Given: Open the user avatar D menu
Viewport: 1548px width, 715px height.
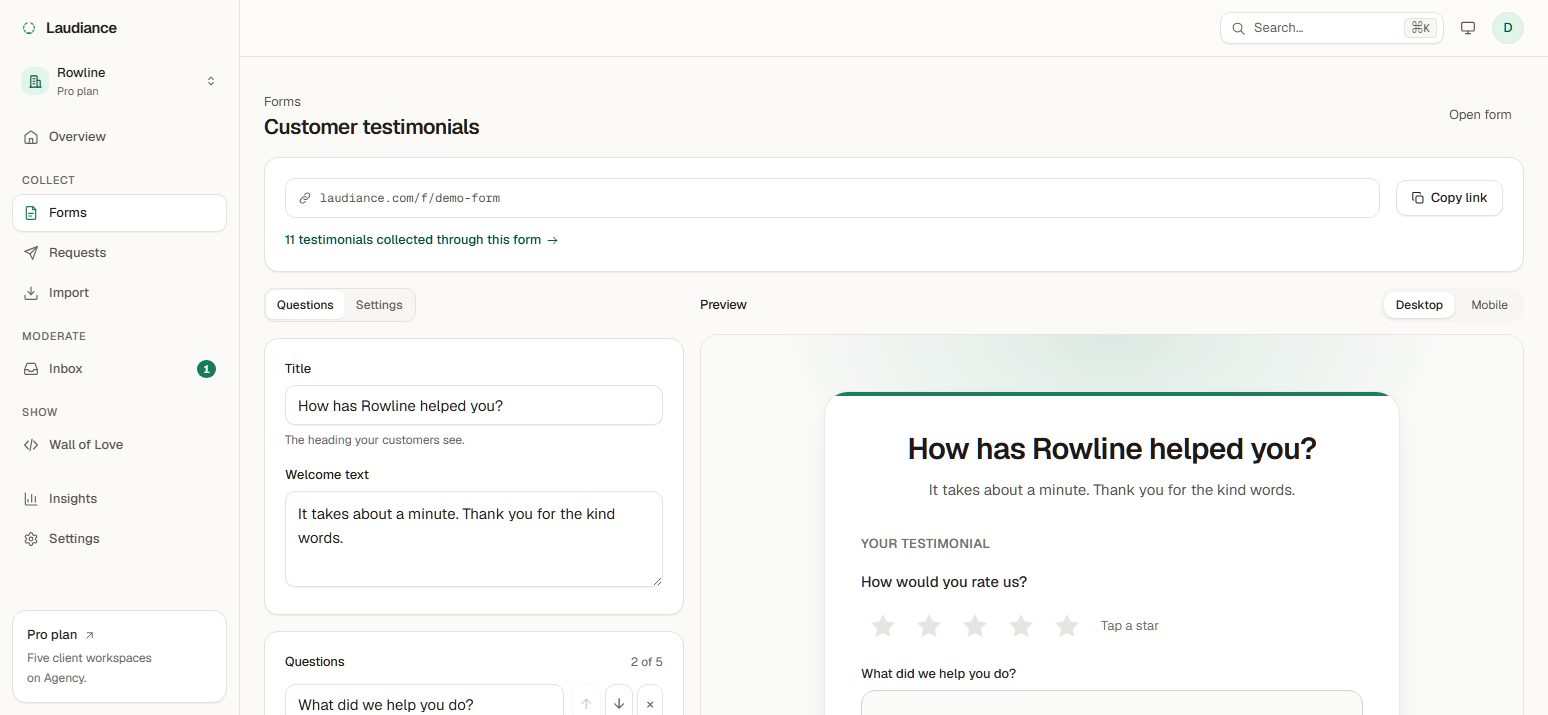Looking at the screenshot, I should click(1508, 28).
